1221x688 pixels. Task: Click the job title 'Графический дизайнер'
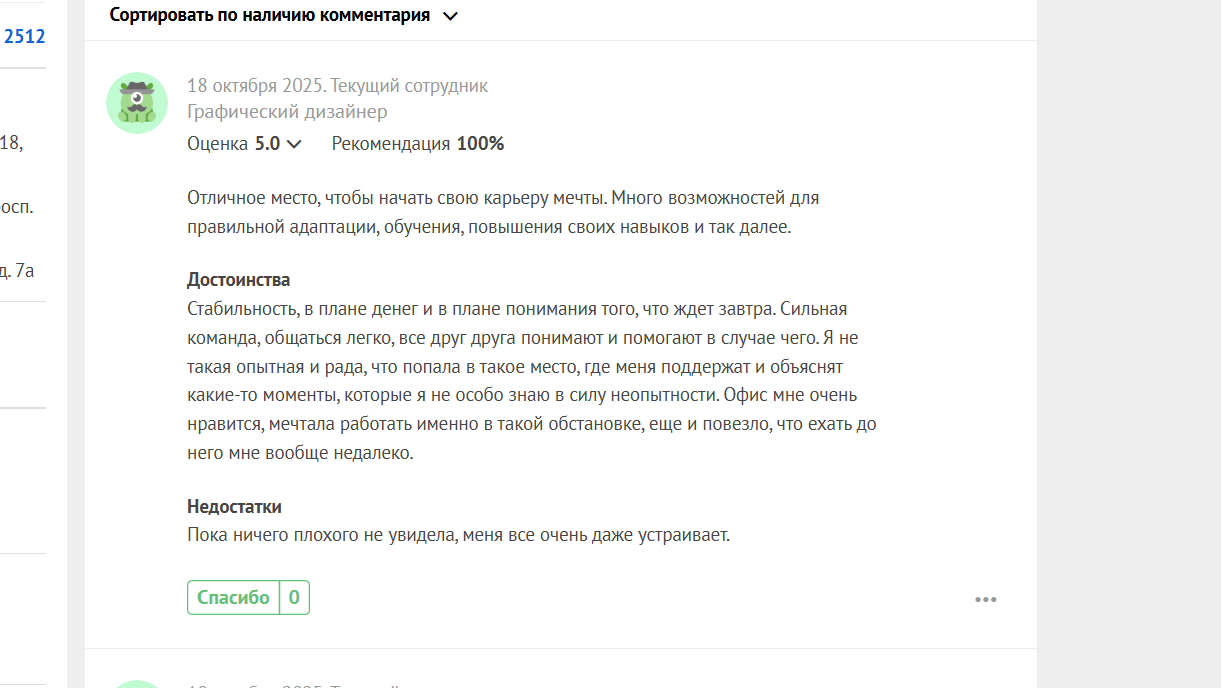(x=287, y=112)
